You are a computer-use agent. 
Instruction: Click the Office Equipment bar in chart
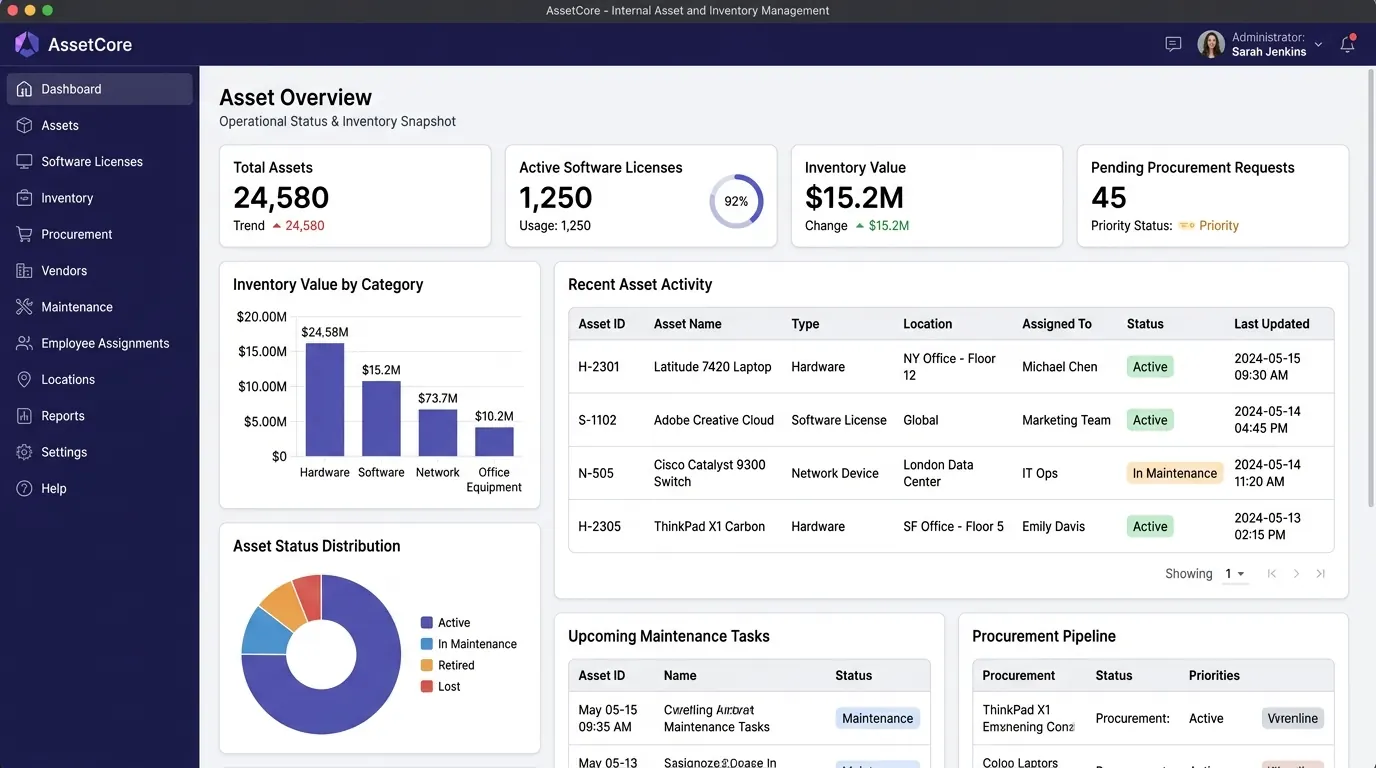coord(494,442)
